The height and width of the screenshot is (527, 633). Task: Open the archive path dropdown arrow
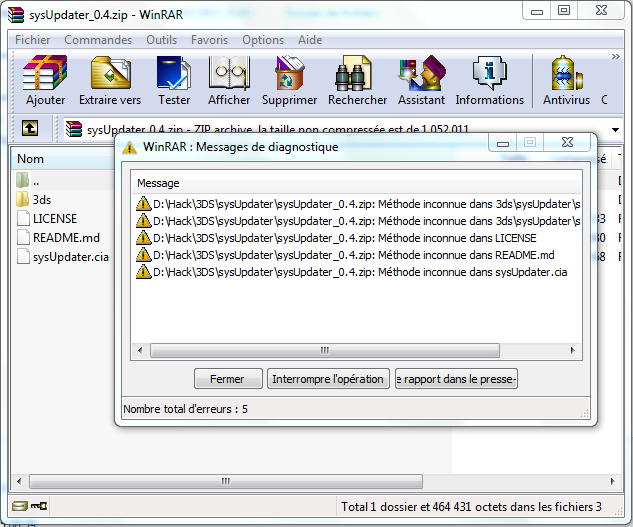615,130
